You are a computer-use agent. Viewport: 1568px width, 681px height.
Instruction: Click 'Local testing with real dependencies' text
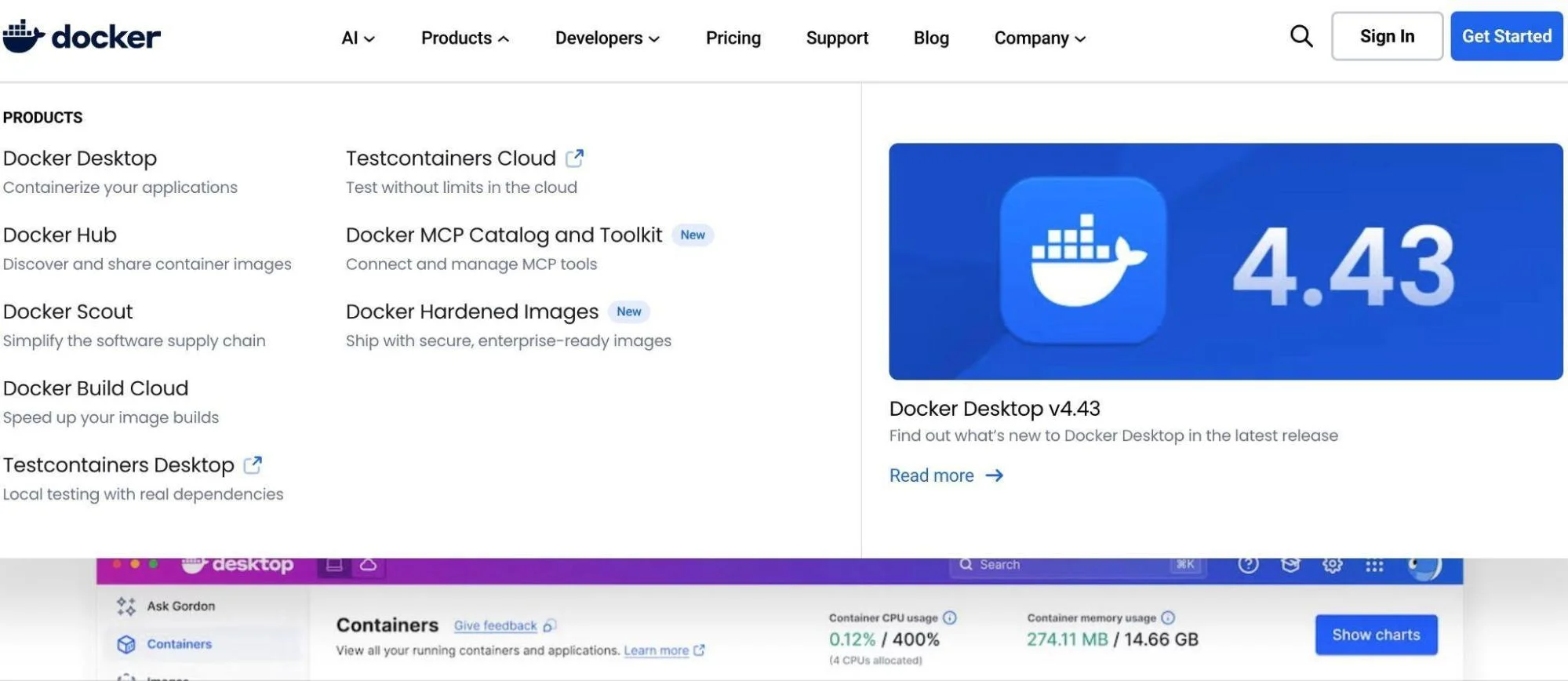pyautogui.click(x=143, y=494)
